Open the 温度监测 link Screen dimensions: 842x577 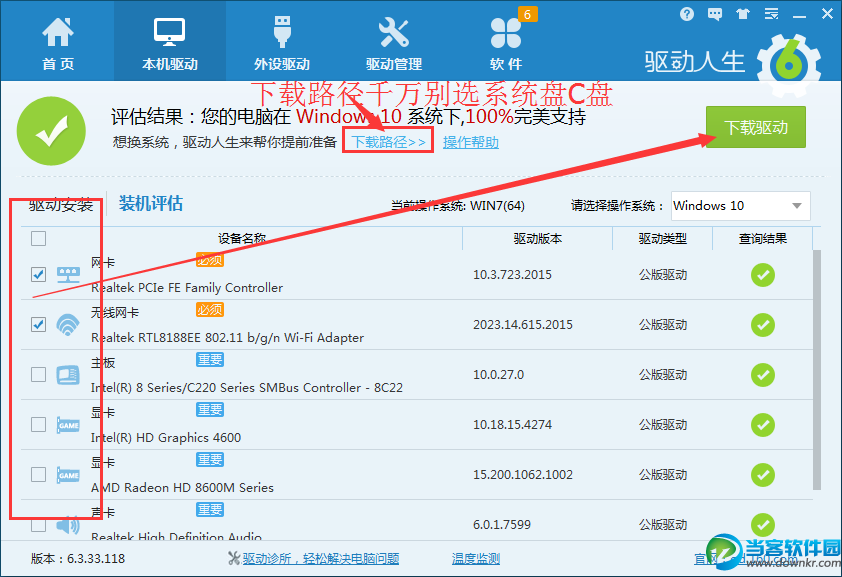pyautogui.click(x=476, y=559)
